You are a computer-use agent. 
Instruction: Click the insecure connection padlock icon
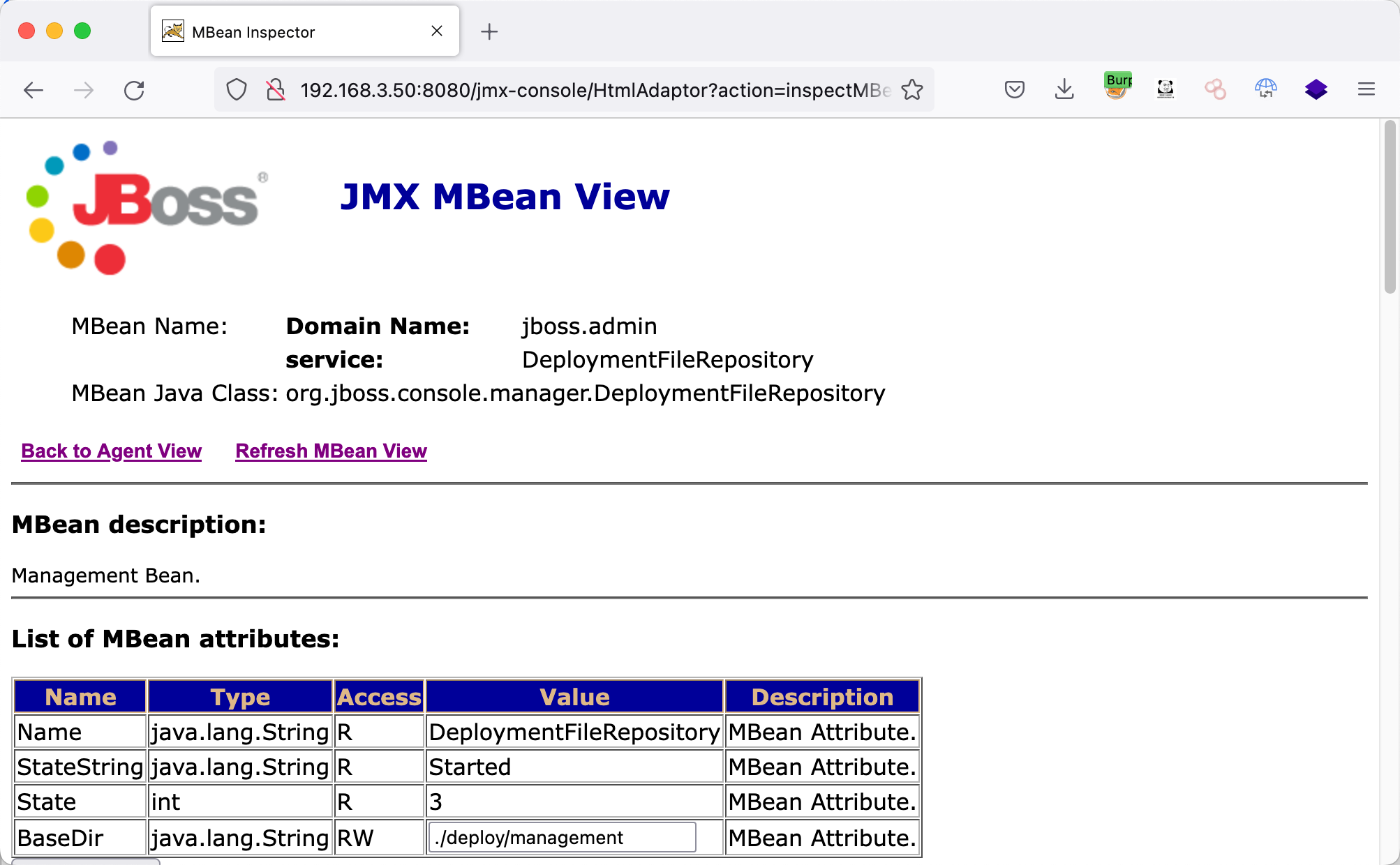point(276,90)
